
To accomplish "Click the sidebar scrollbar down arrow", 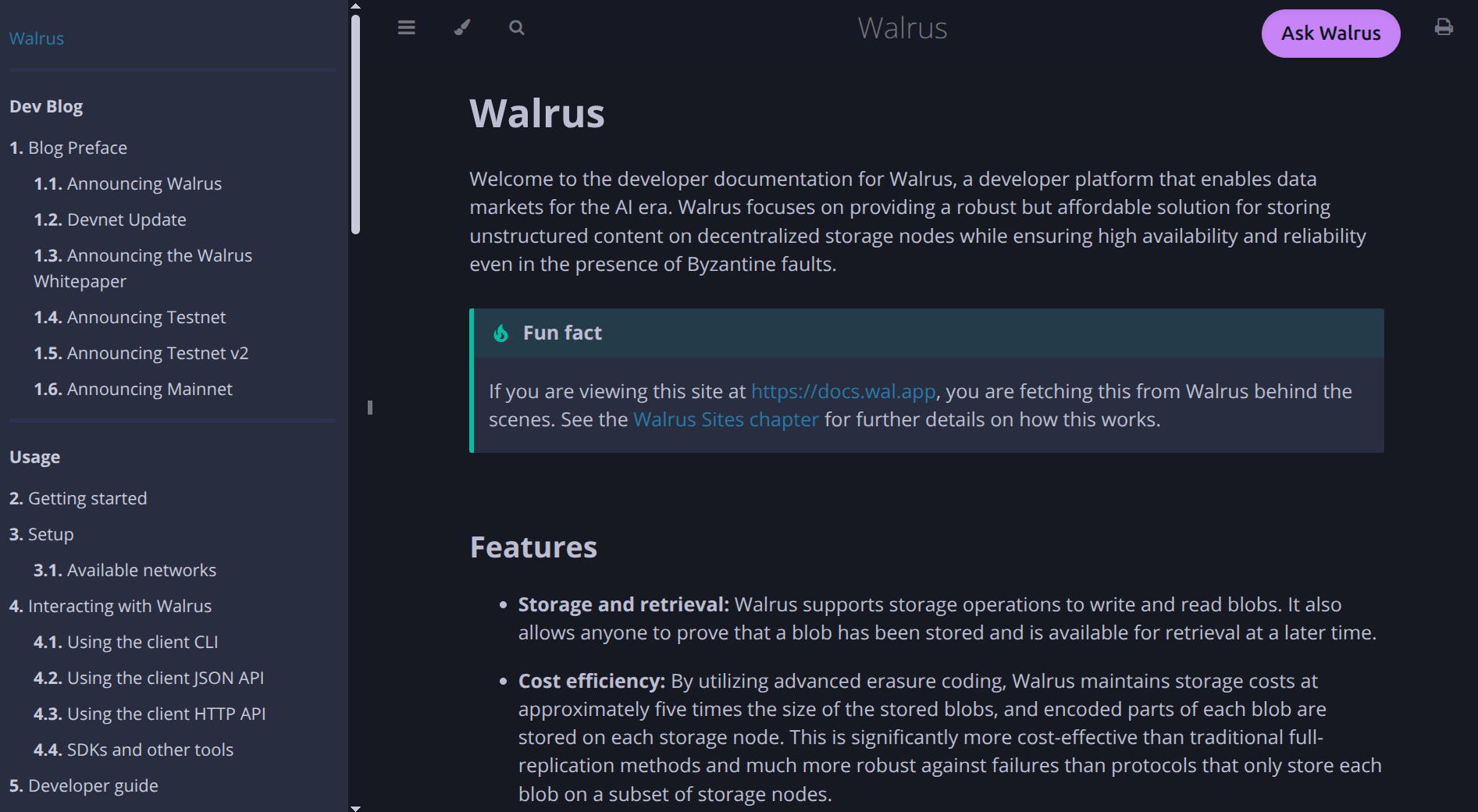I will tap(356, 808).
